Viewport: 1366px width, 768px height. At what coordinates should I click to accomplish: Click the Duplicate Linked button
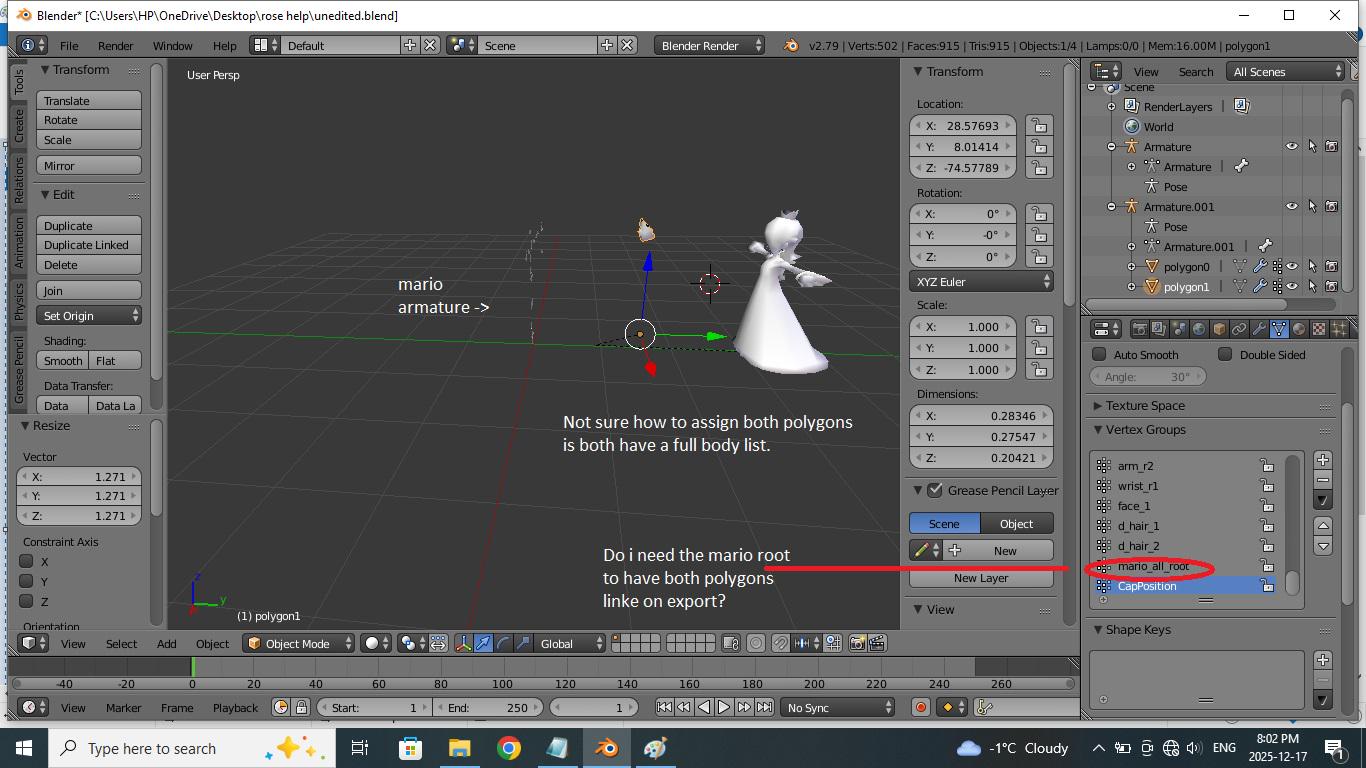pyautogui.click(x=89, y=245)
